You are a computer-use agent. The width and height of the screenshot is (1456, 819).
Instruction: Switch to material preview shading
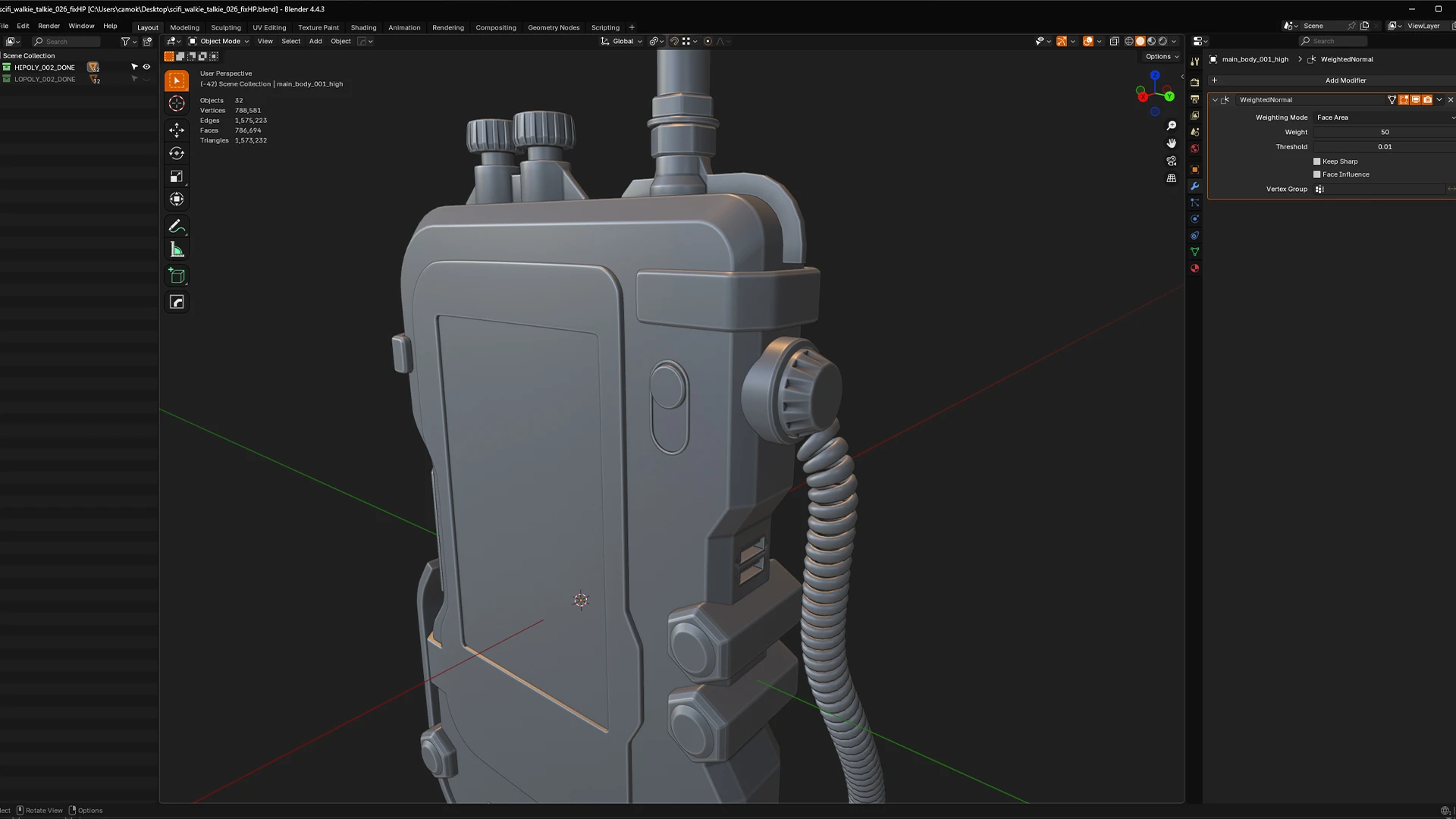tap(1151, 41)
